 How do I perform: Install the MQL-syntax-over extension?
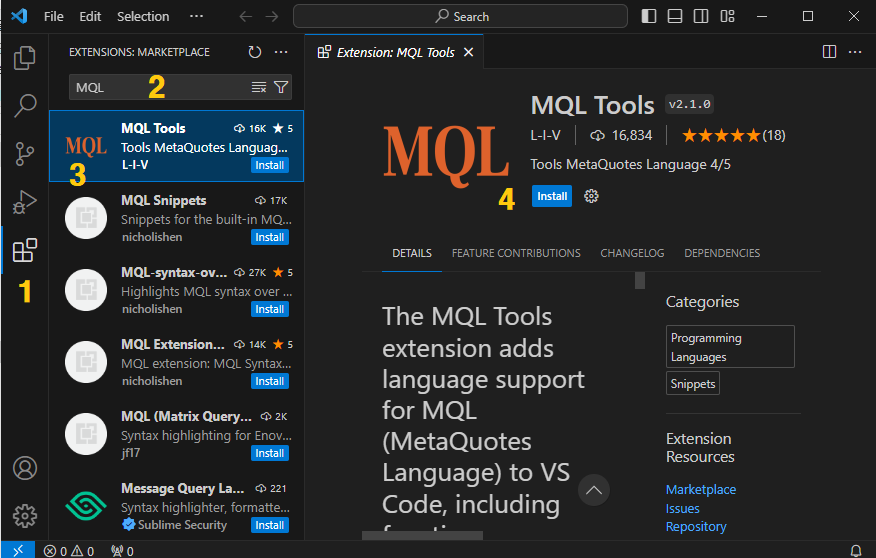tap(270, 309)
